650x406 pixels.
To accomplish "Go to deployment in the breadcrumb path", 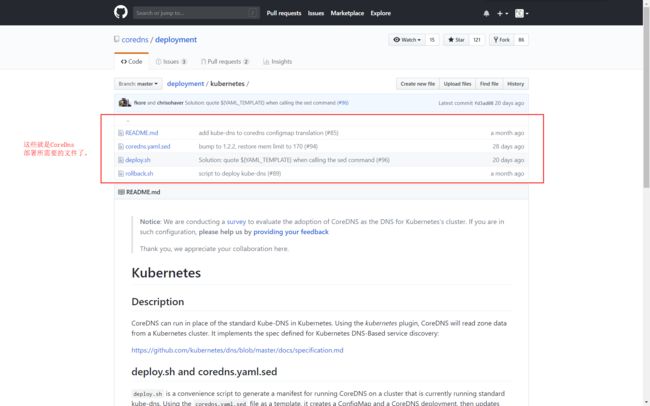I will pyautogui.click(x=185, y=84).
